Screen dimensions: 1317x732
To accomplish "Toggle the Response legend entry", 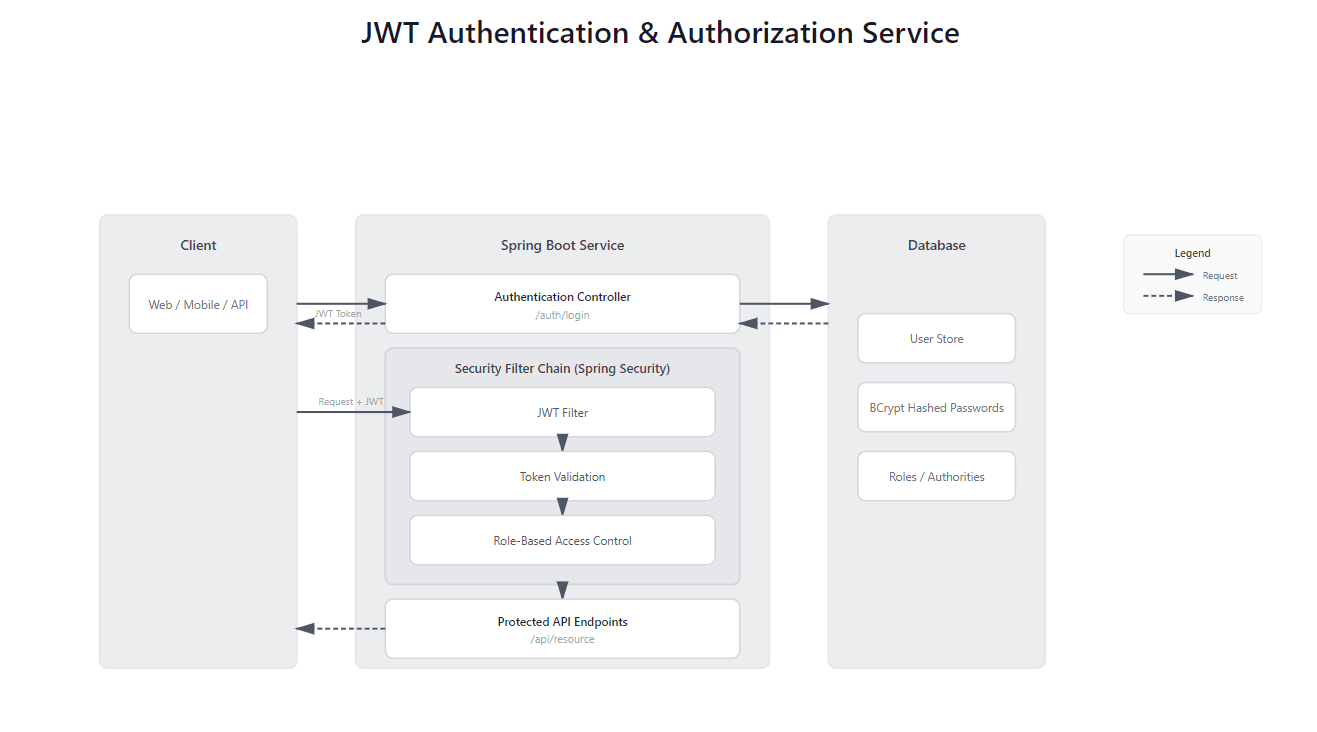I will [1222, 297].
